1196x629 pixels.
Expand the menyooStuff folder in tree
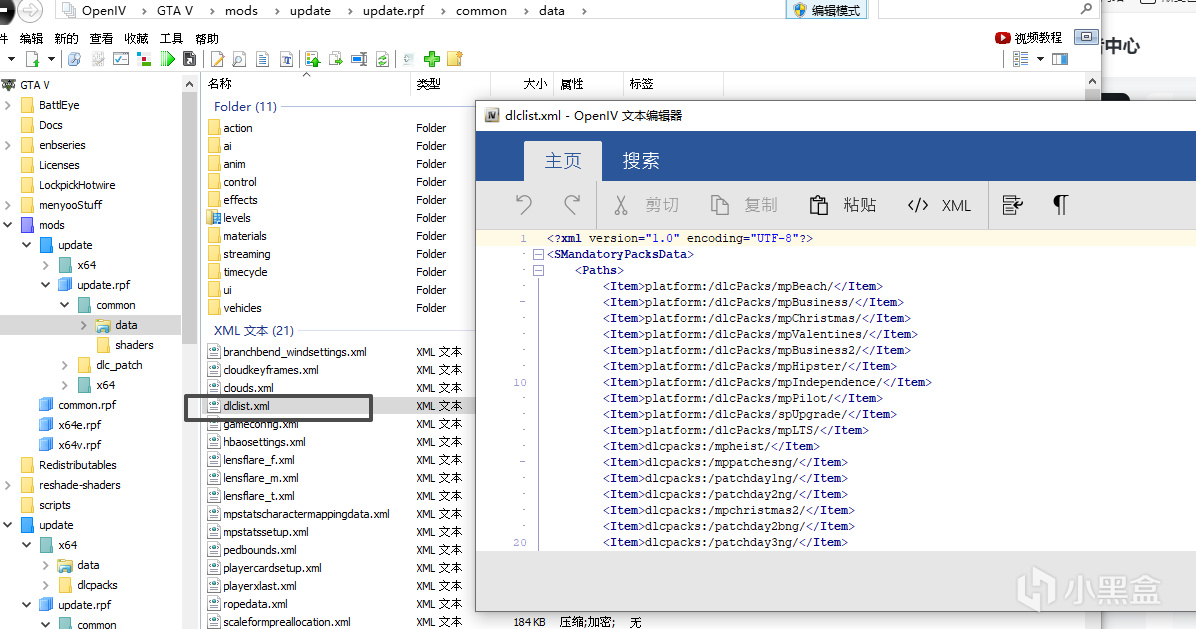(x=8, y=205)
